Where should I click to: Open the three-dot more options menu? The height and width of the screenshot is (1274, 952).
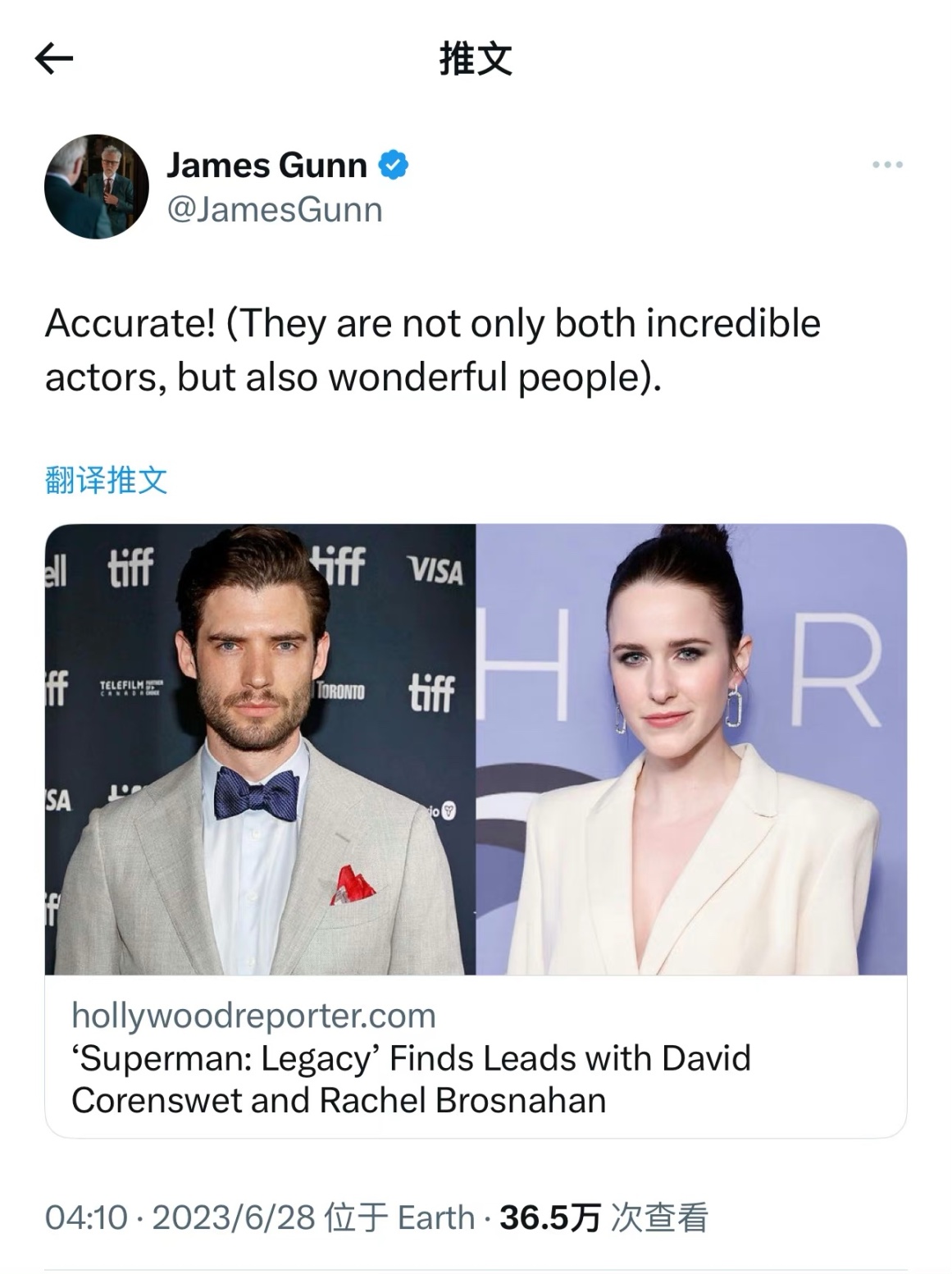(887, 165)
